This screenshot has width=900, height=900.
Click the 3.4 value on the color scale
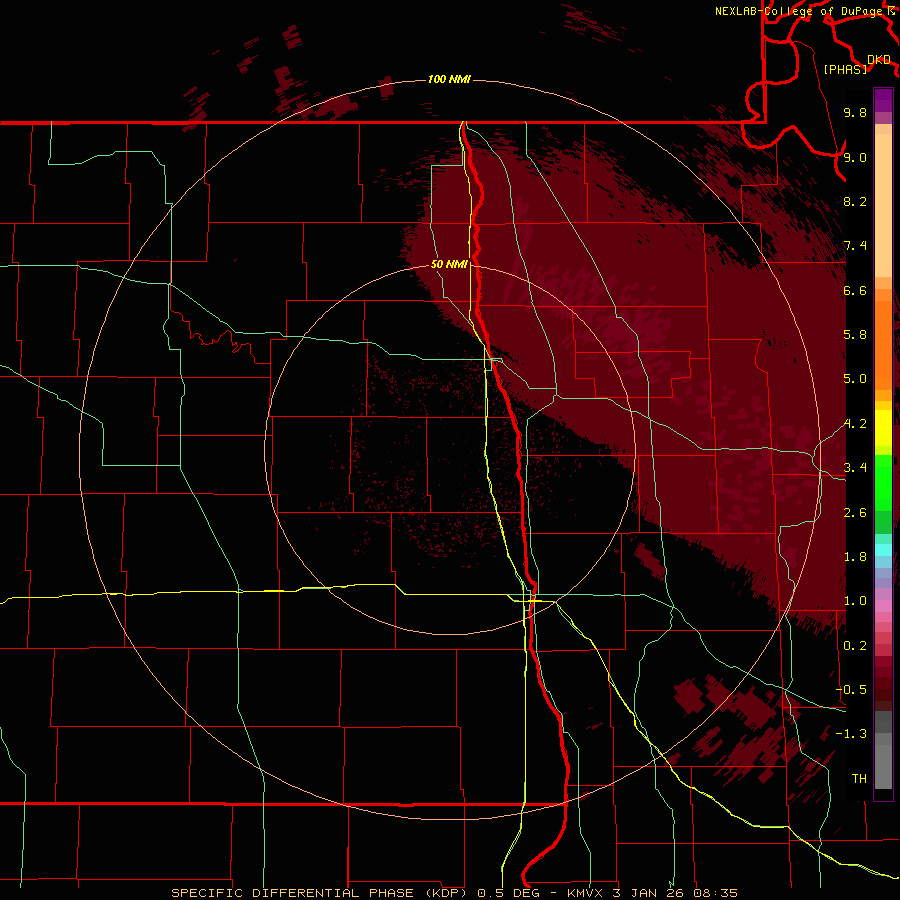click(855, 468)
